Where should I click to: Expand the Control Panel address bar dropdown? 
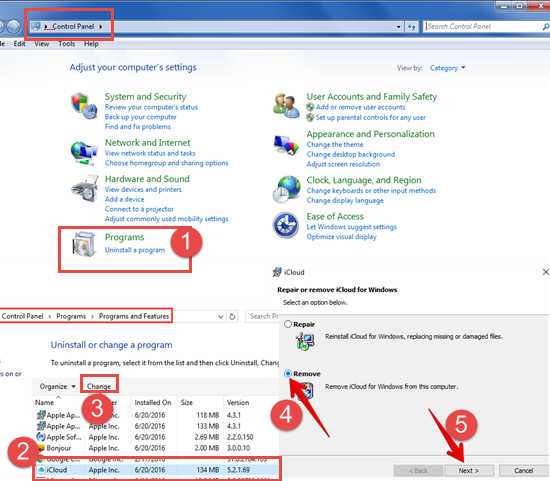[398, 27]
